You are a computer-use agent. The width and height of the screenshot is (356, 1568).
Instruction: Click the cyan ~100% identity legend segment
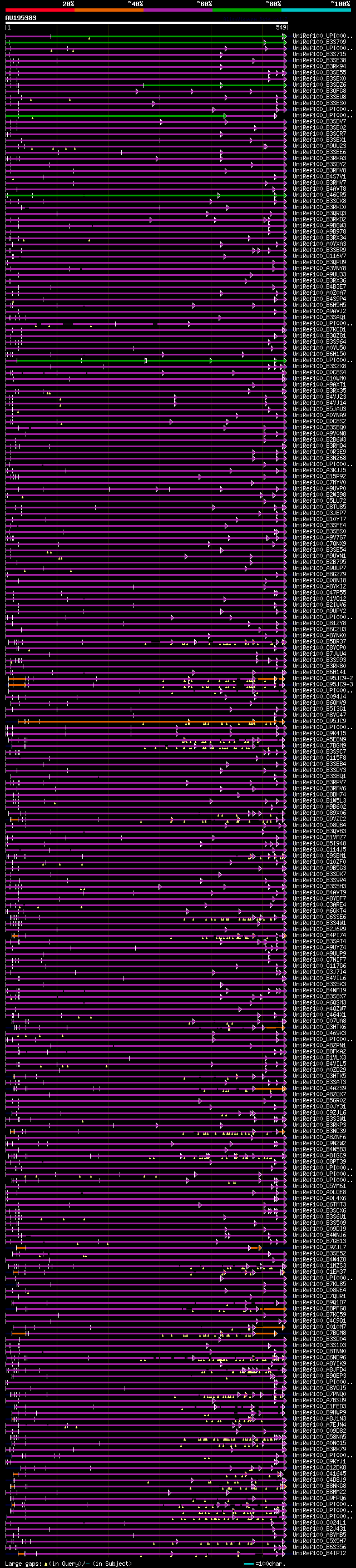316,10
